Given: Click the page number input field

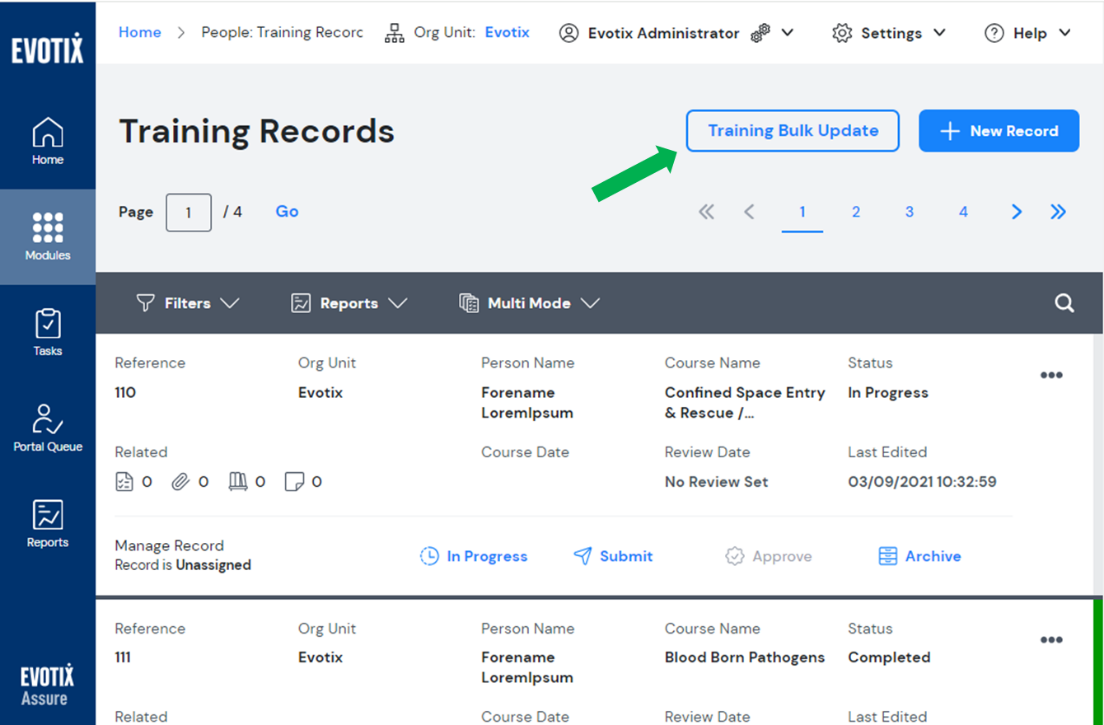Looking at the screenshot, I should click(x=188, y=212).
